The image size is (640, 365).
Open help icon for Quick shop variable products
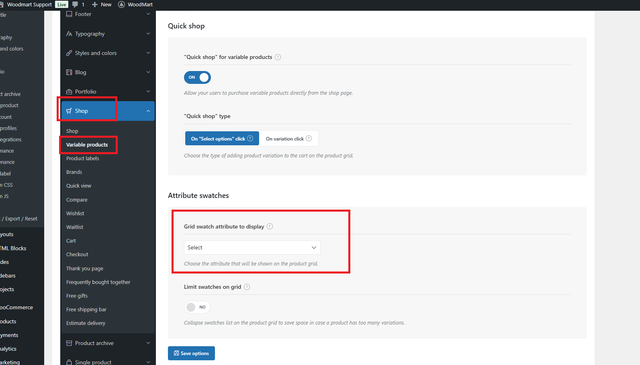tap(278, 57)
